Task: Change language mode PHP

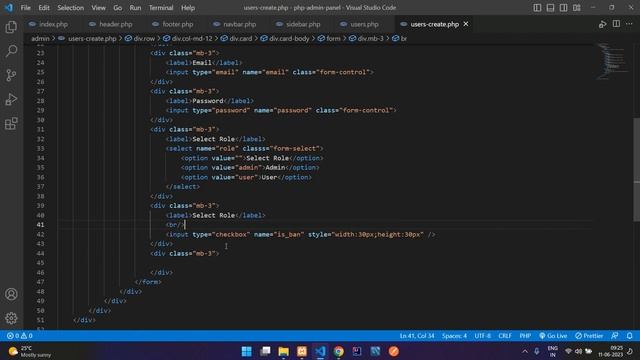Action: [525, 336]
